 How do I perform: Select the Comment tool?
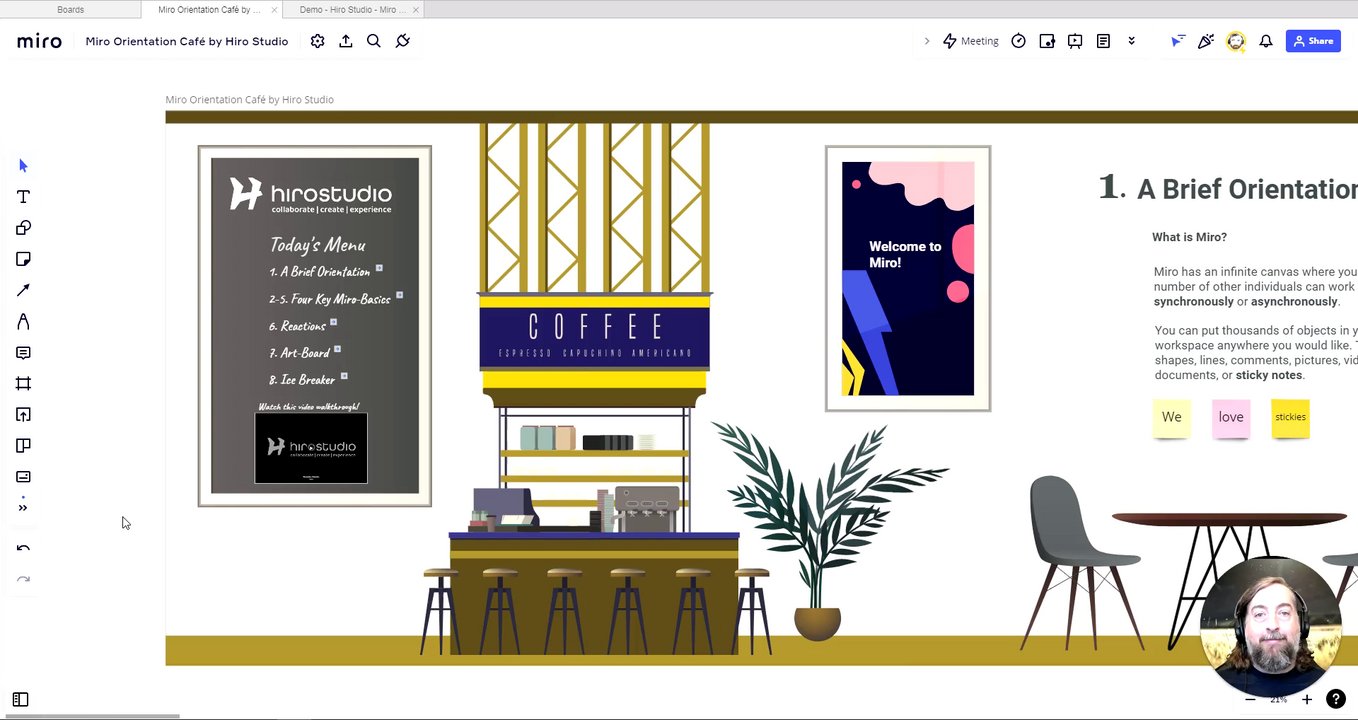(x=23, y=353)
